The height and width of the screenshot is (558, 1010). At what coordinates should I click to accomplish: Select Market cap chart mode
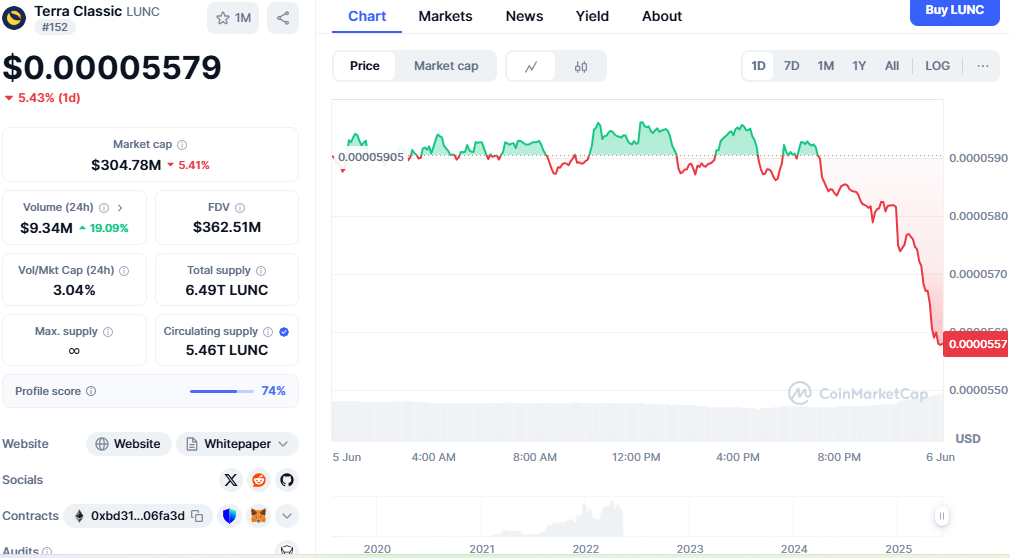coord(446,66)
